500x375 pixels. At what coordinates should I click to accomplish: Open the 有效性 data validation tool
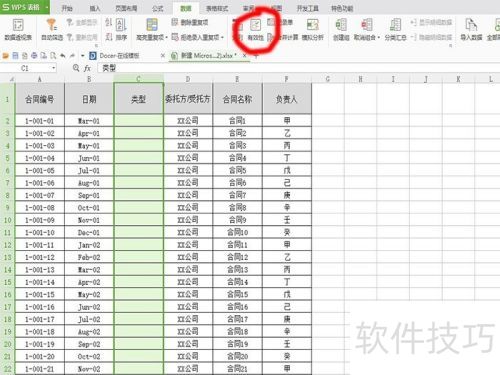(256, 30)
